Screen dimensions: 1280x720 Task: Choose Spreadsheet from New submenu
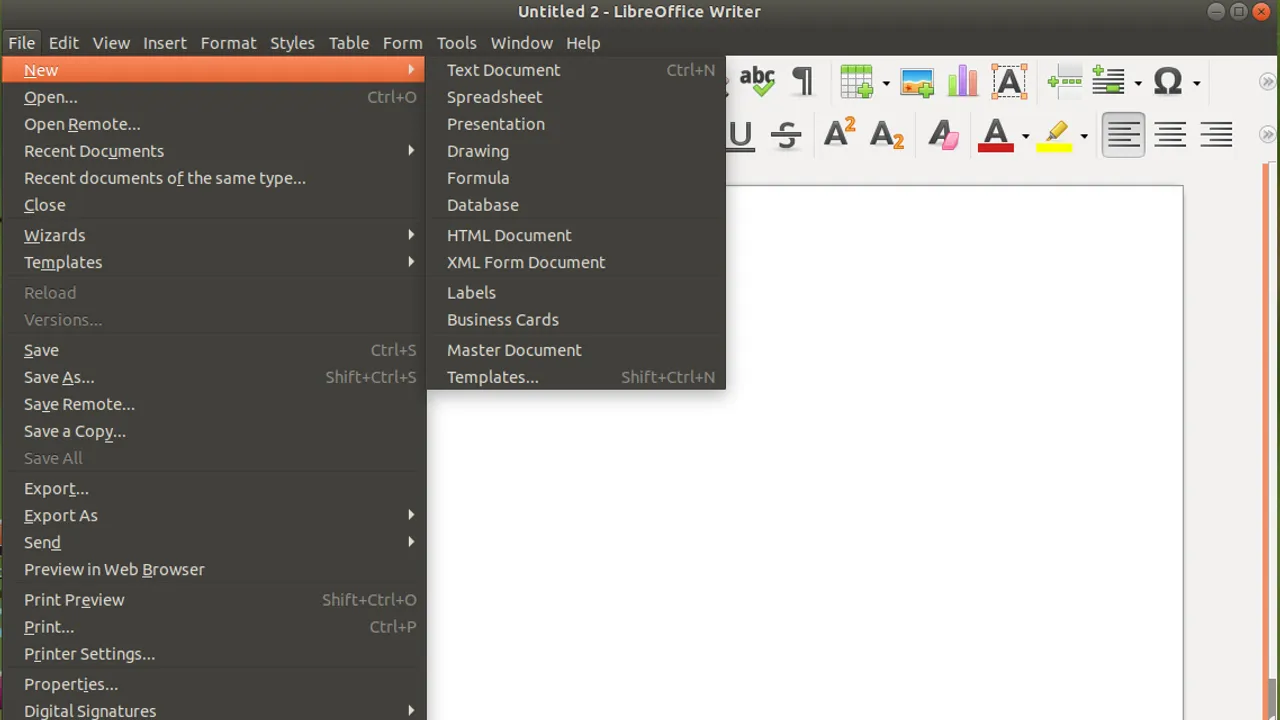point(576,97)
